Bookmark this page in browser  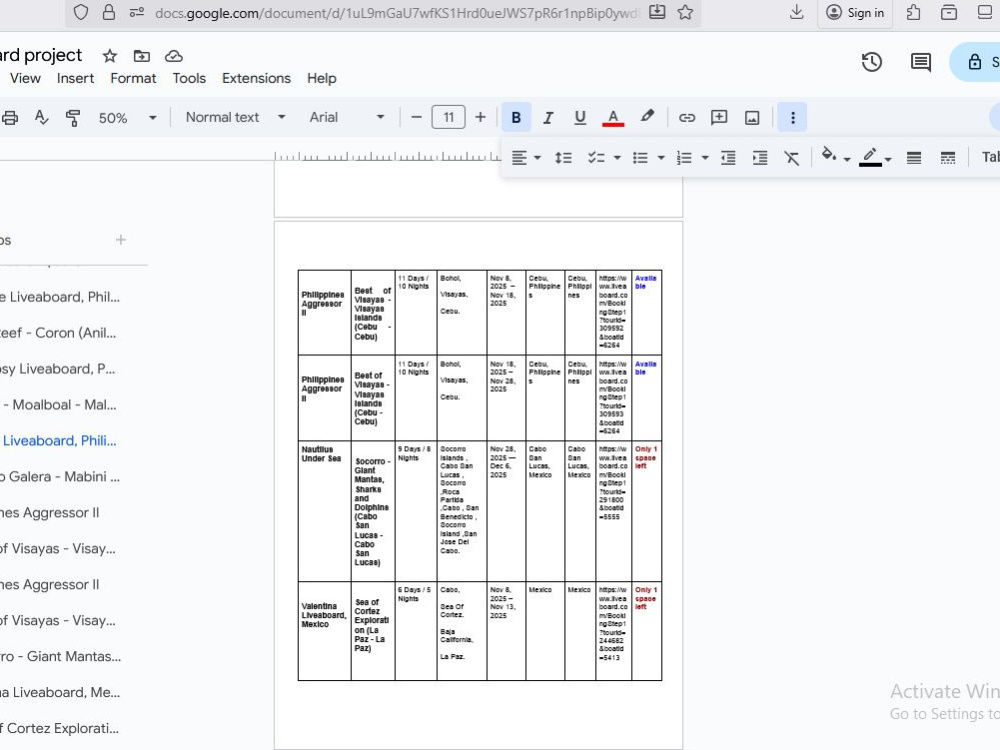[x=685, y=12]
